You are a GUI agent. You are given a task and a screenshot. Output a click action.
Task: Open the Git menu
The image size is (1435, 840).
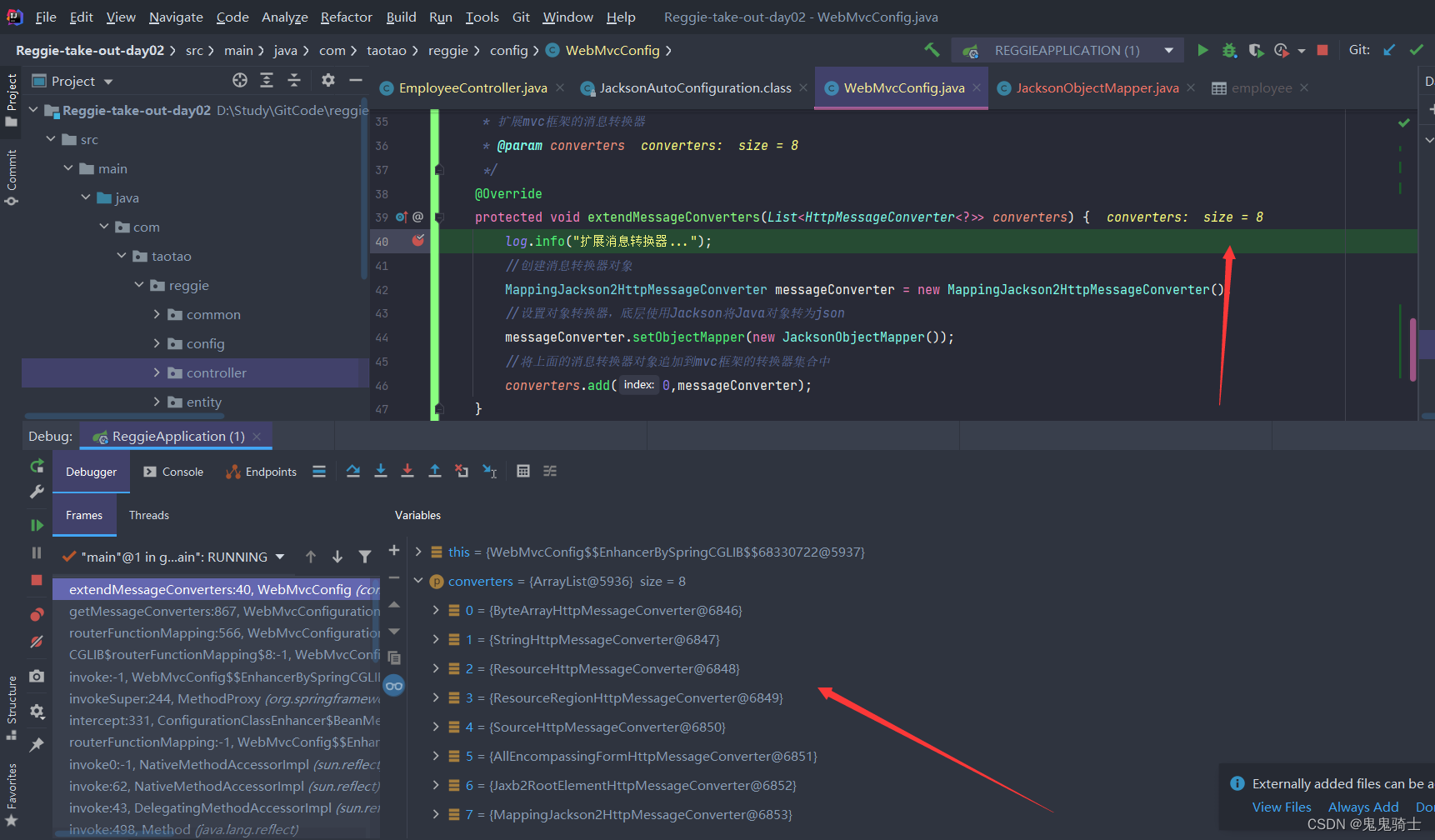(x=521, y=17)
